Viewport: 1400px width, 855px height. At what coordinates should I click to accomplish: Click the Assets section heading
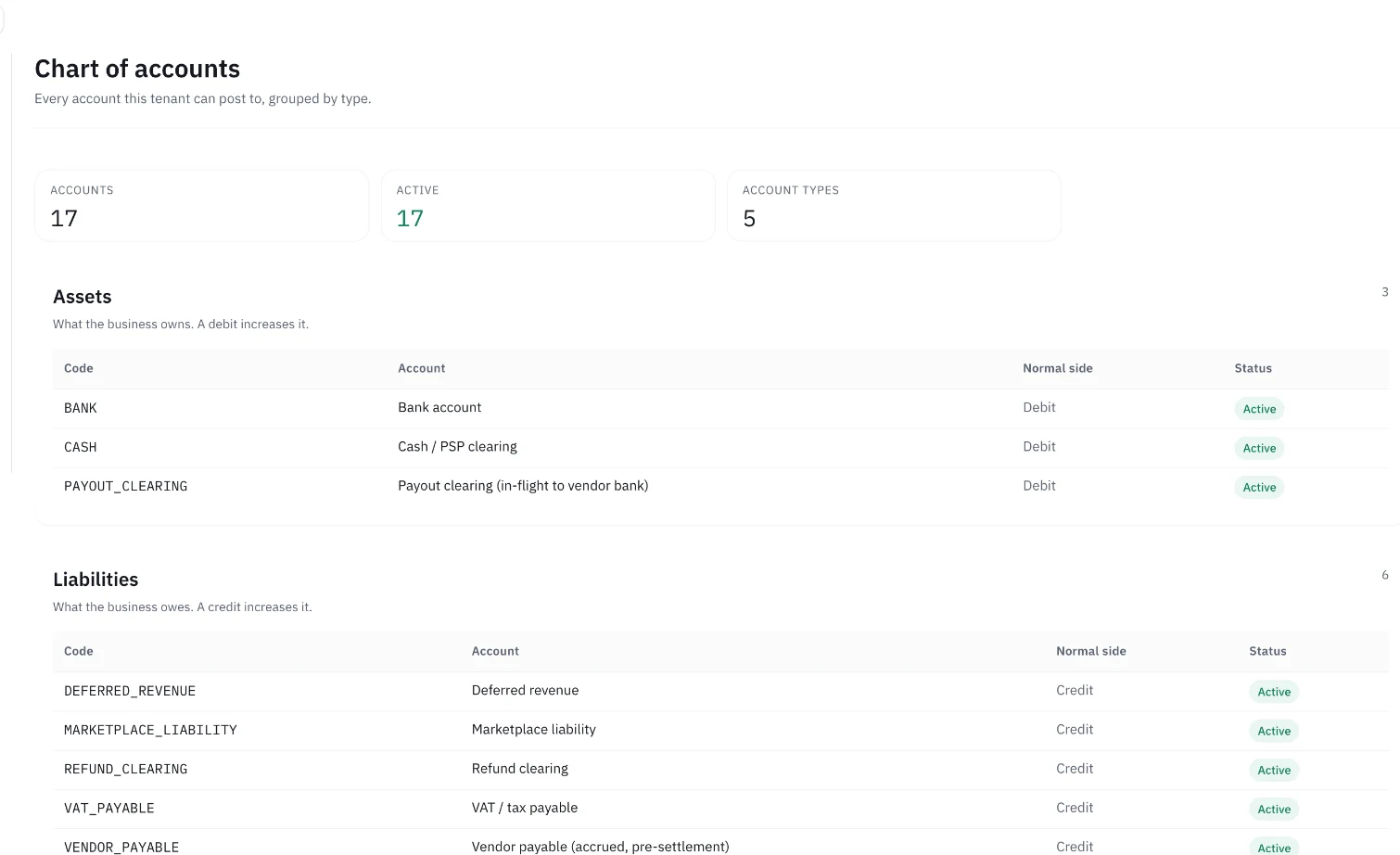83,297
